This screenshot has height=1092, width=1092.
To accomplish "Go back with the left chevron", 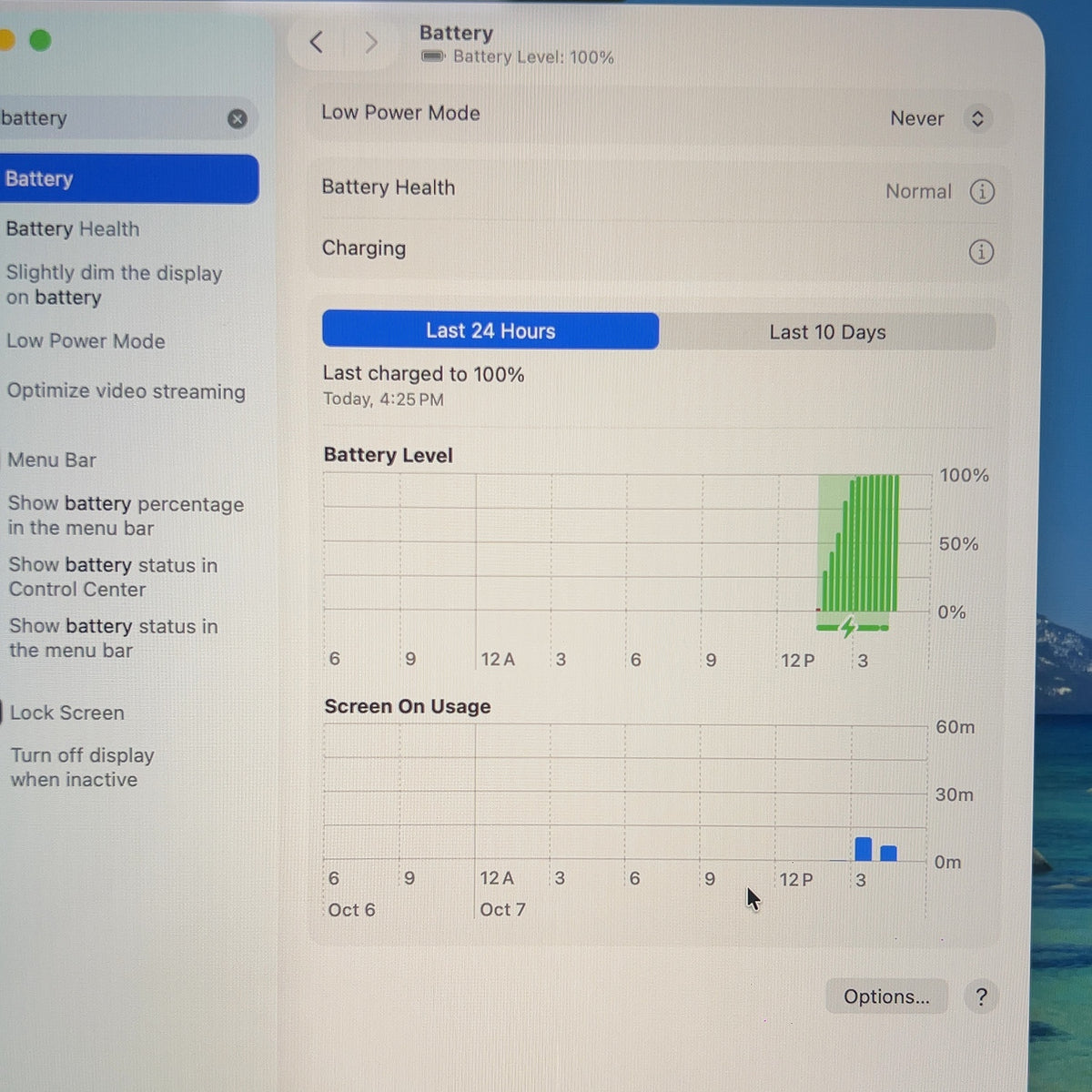I will tap(317, 42).
